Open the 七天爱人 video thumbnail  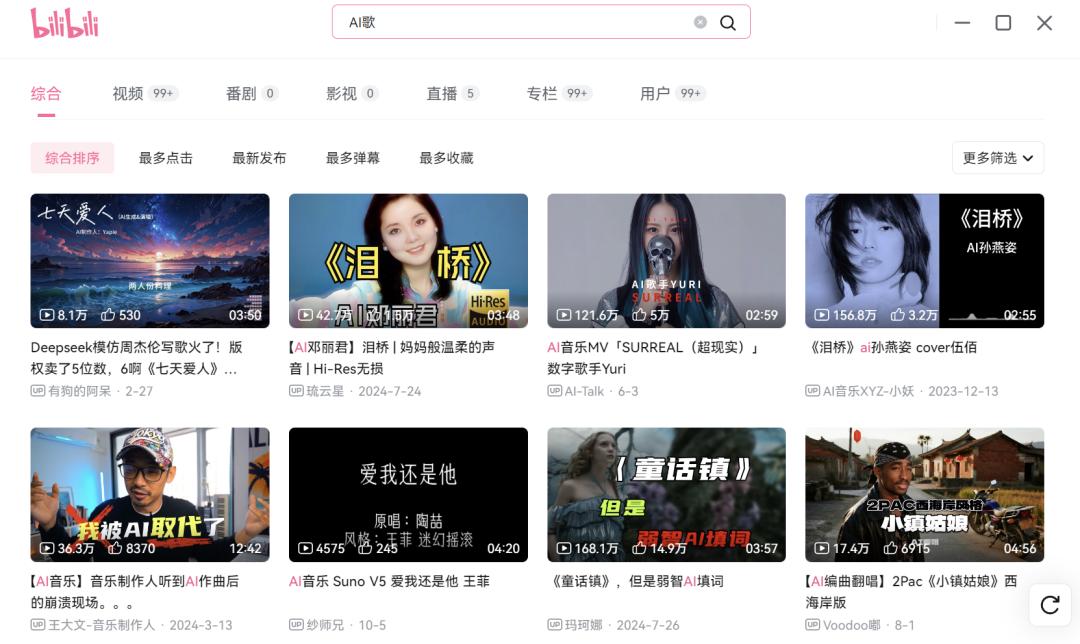[x=149, y=260]
